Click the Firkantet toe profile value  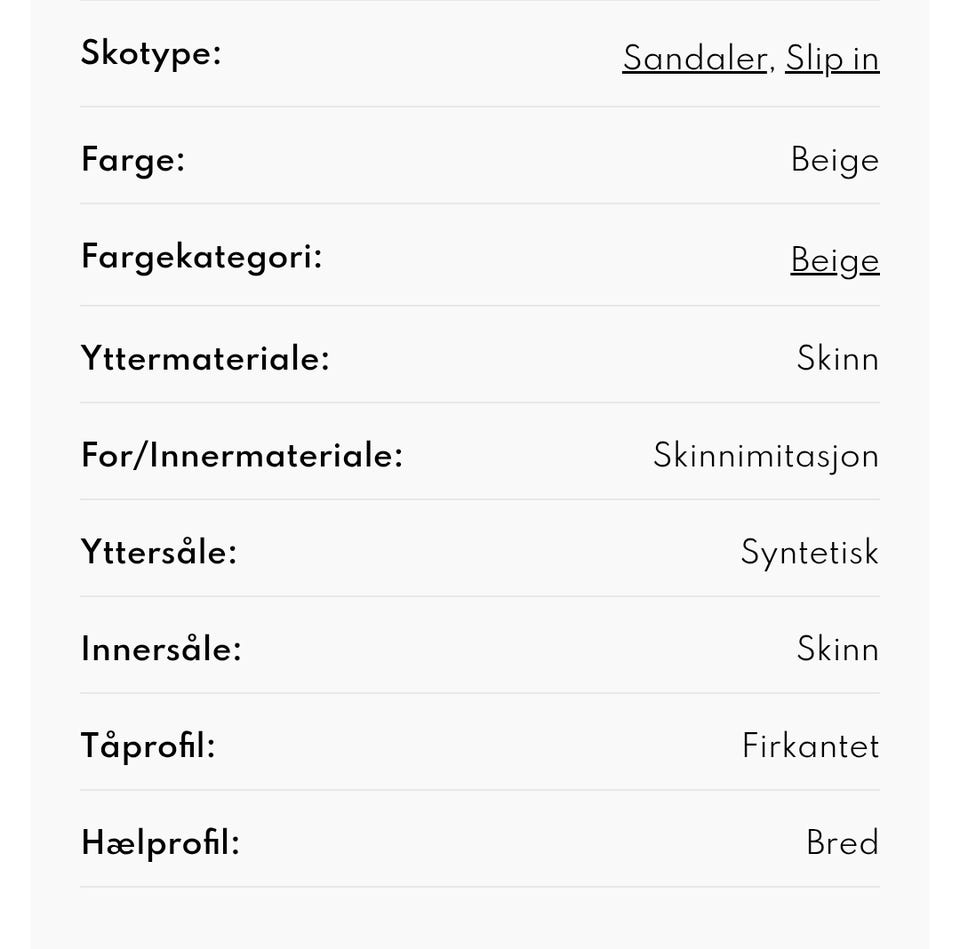(810, 746)
